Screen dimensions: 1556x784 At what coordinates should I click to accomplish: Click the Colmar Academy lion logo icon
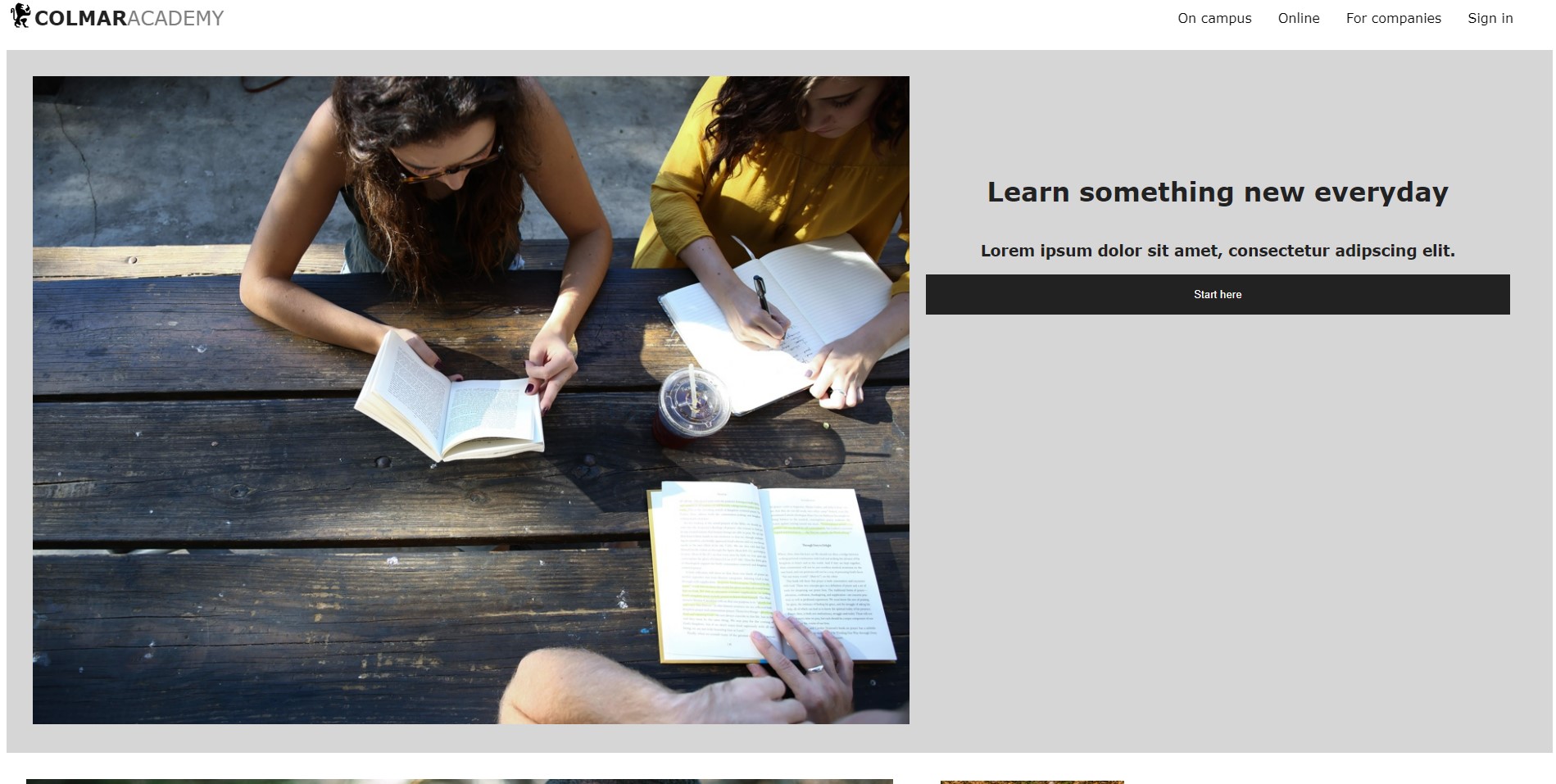click(x=20, y=16)
